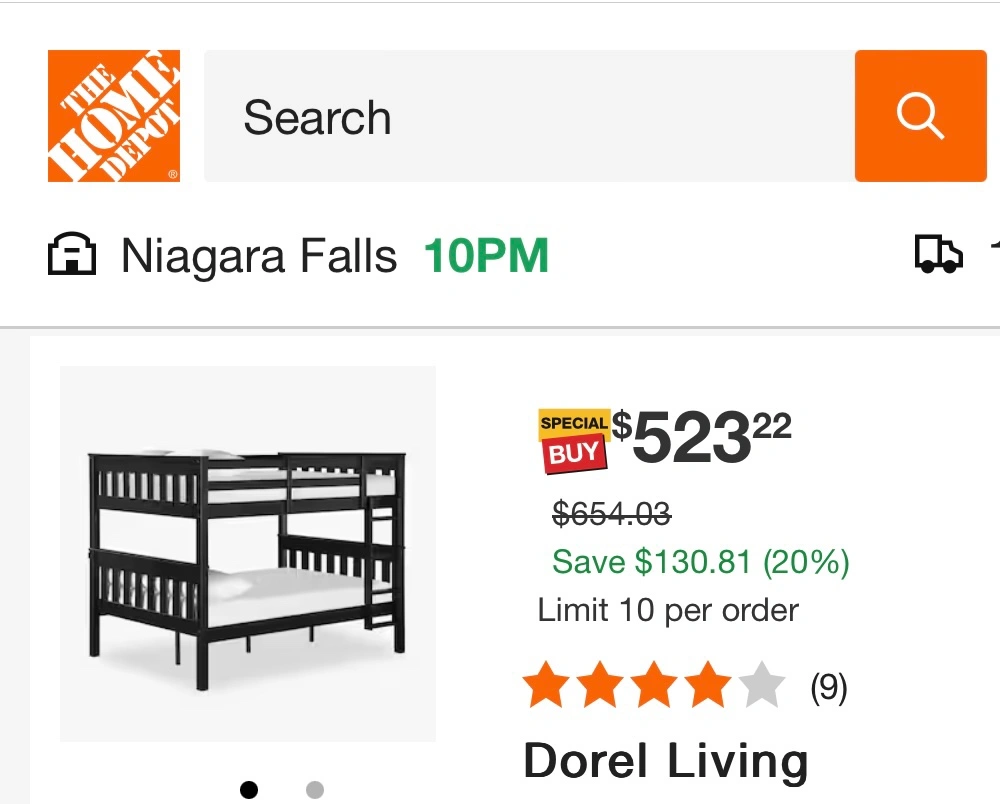
Task: Select the first black carousel dot
Action: (249, 790)
